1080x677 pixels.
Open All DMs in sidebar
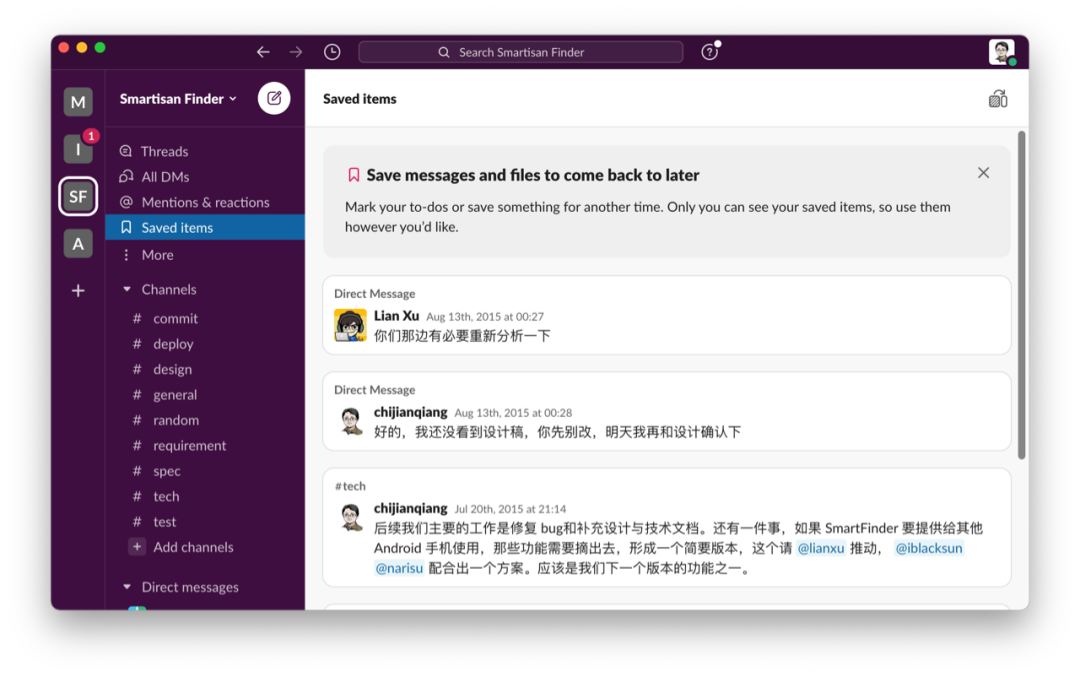point(205,176)
